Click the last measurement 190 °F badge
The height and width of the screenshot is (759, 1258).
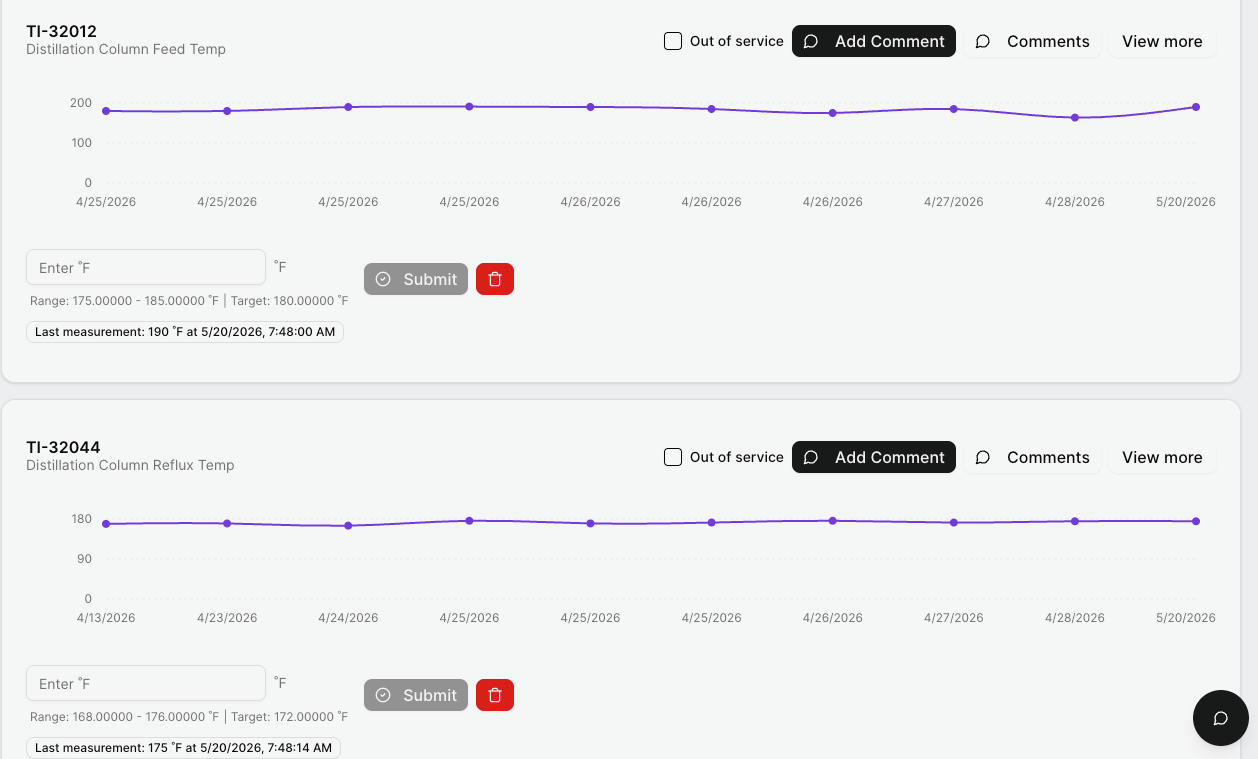[185, 332]
